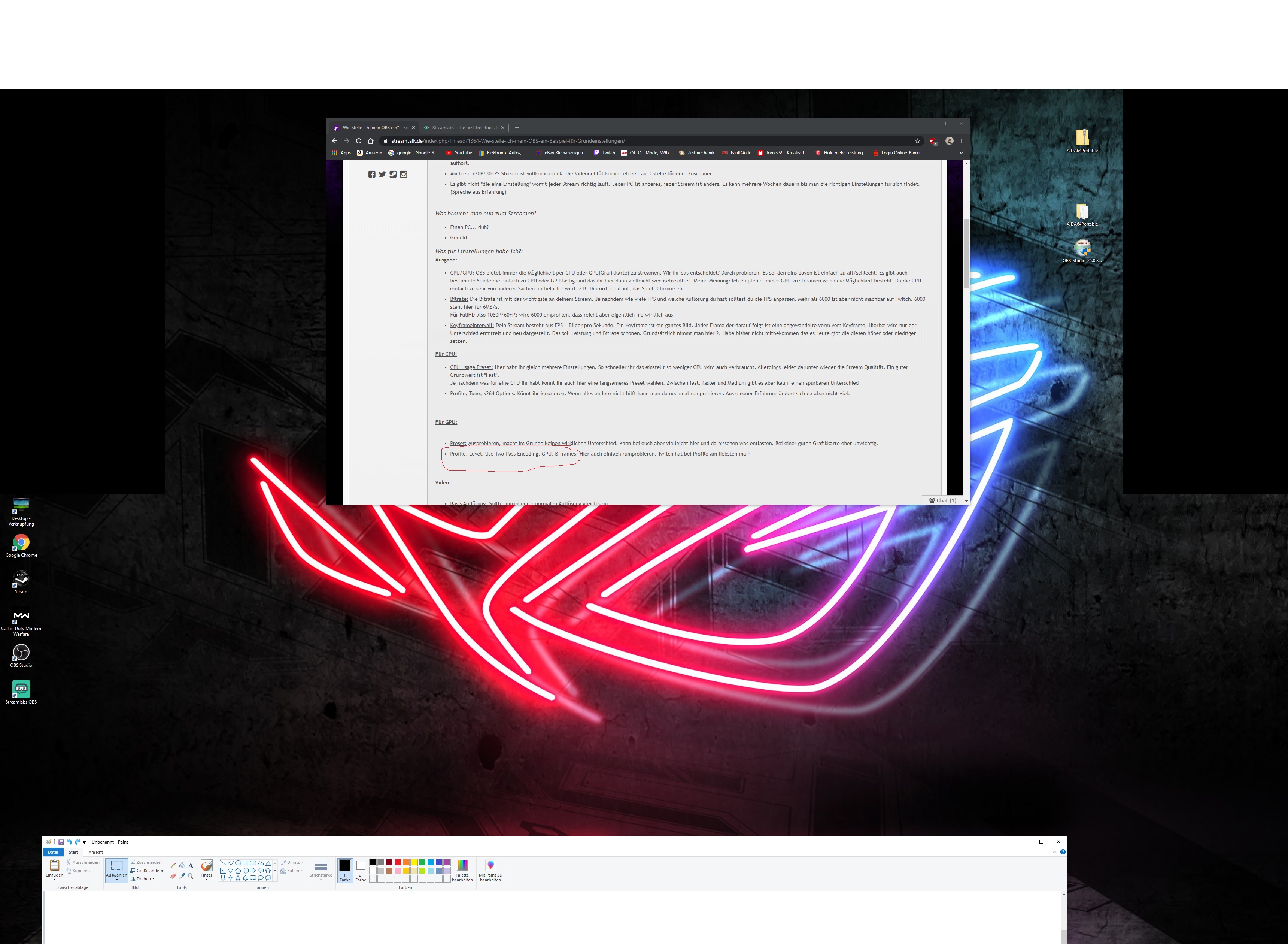The width and height of the screenshot is (1288, 944).
Task: Pick the red color swatch
Action: tap(398, 862)
